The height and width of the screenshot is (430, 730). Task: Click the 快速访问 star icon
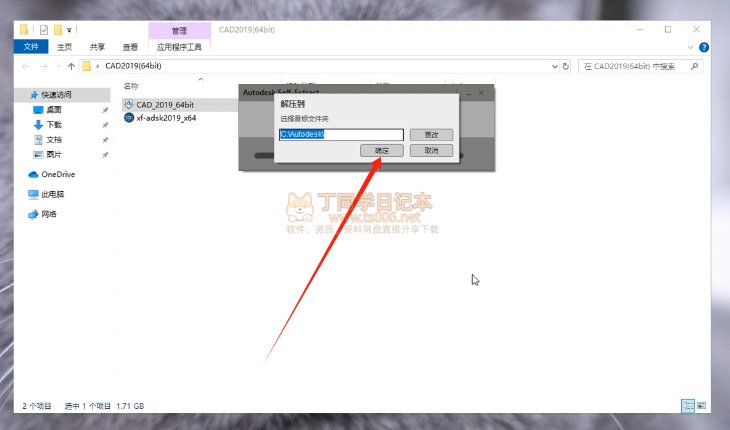pos(34,95)
